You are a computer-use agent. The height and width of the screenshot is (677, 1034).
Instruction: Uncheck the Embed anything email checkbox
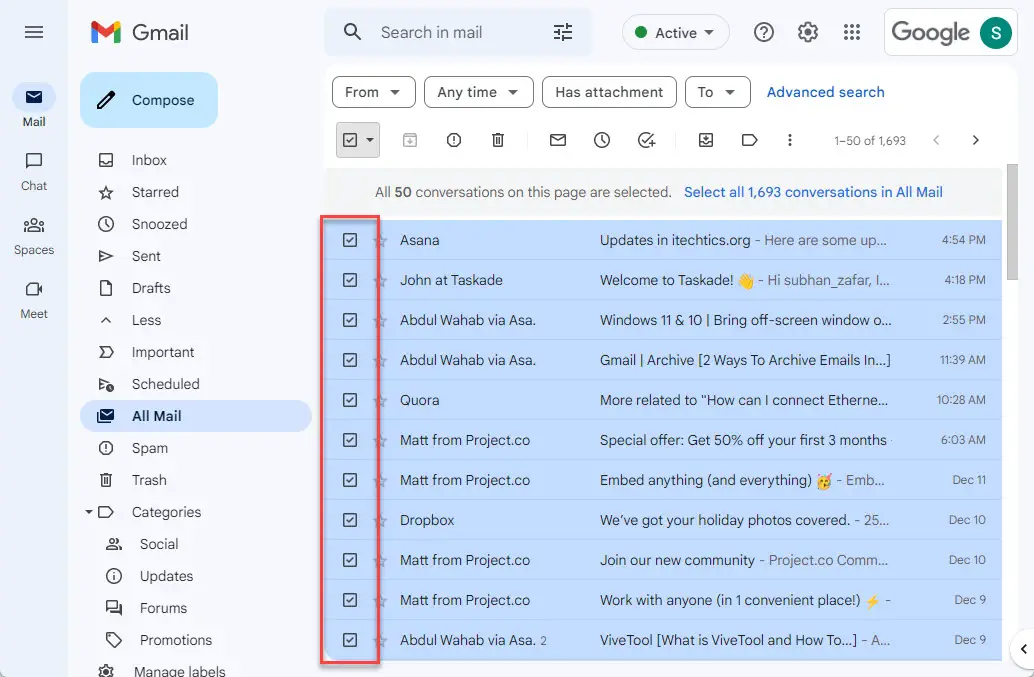click(x=350, y=480)
